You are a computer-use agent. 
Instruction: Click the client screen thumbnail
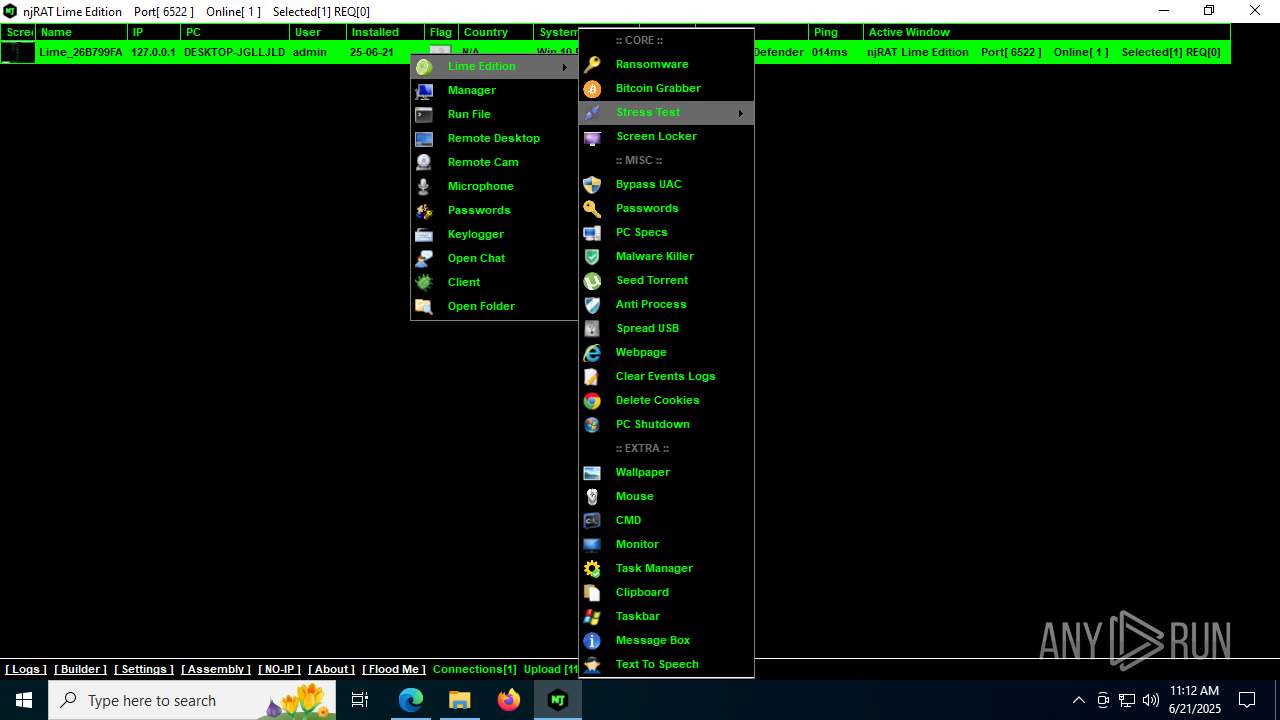click(x=18, y=52)
